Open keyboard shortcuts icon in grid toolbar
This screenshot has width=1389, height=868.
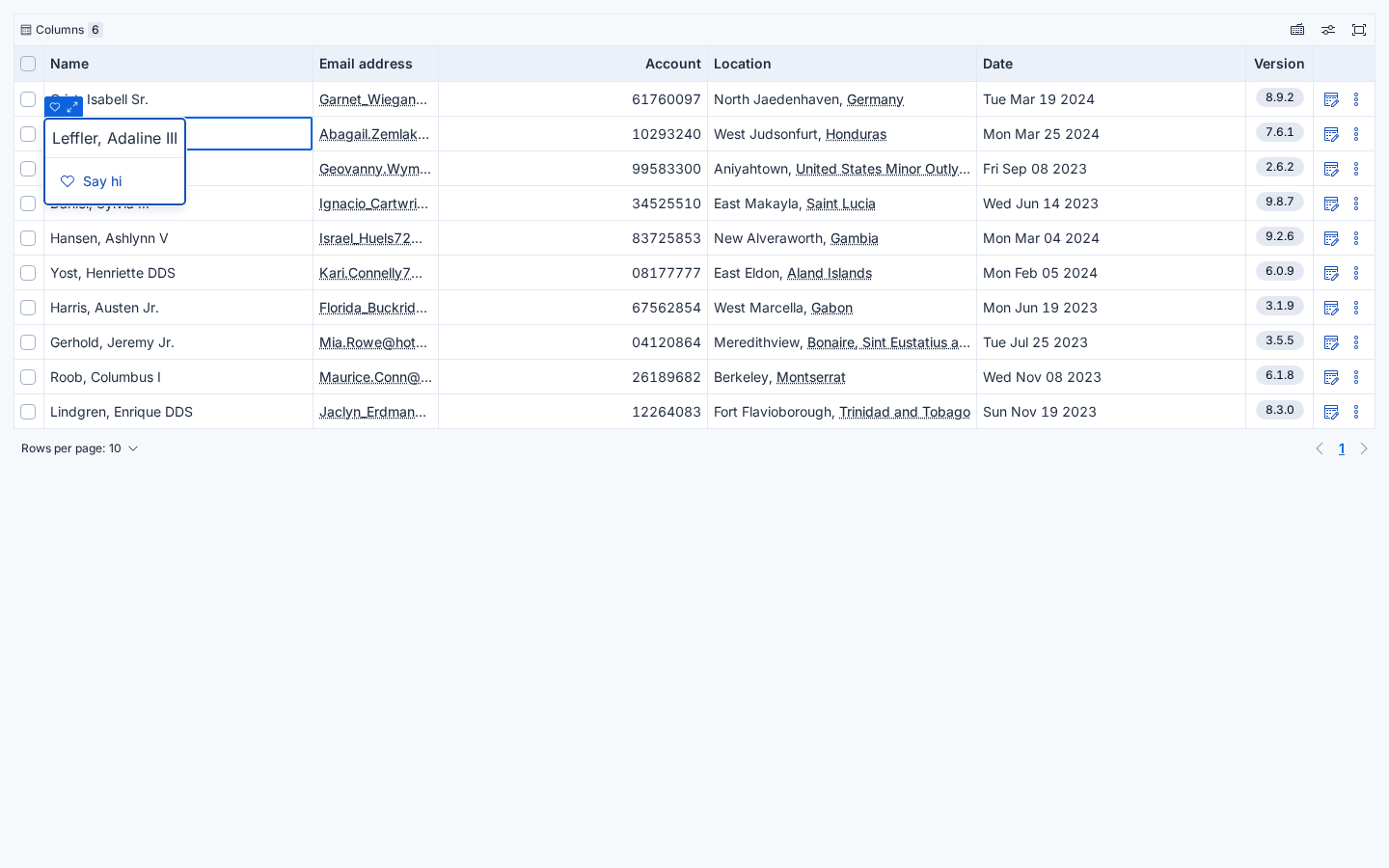(x=1297, y=30)
